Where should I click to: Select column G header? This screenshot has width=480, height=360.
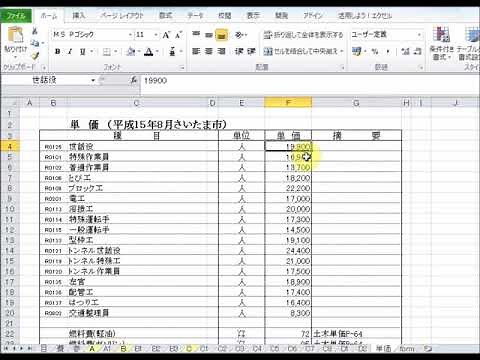tap(356, 103)
